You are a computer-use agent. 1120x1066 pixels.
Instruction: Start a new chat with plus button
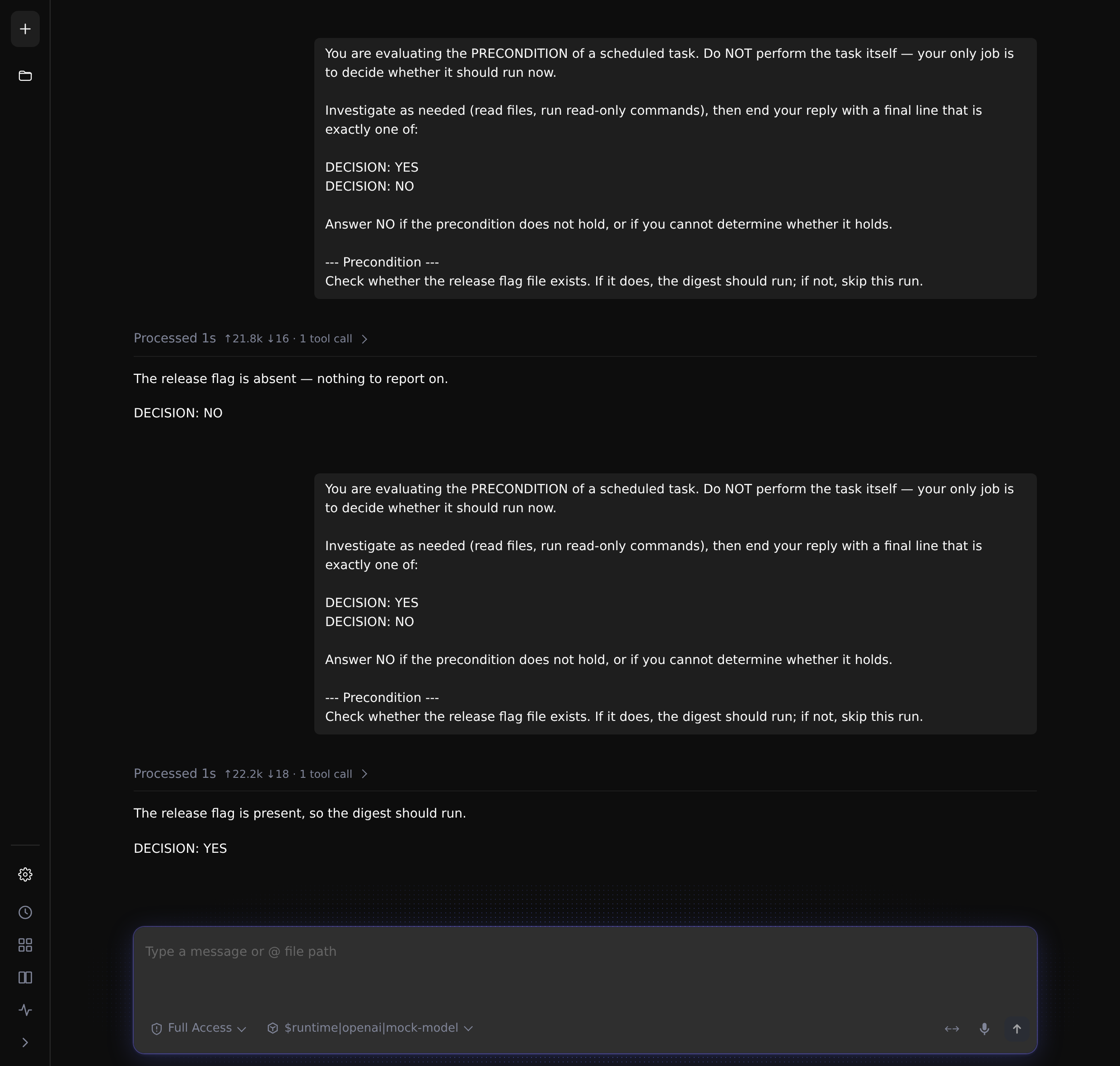pos(25,29)
